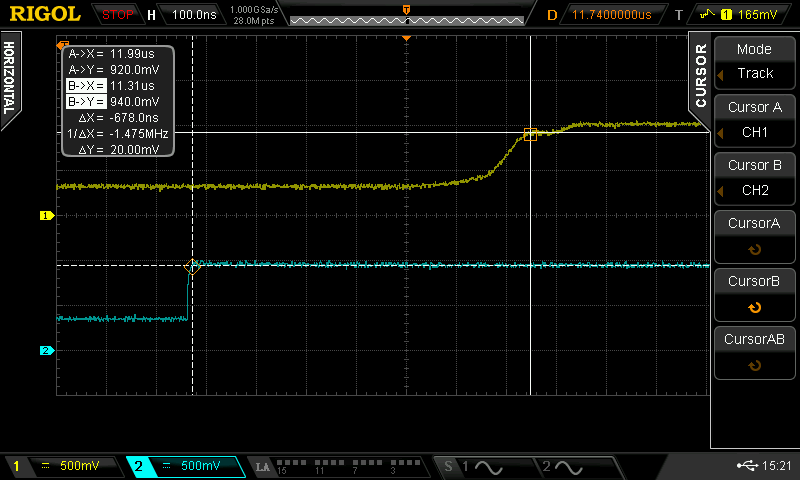Open the HORIZONTAL side tab
Image resolution: width=800 pixels, height=480 pixels.
pos(12,80)
